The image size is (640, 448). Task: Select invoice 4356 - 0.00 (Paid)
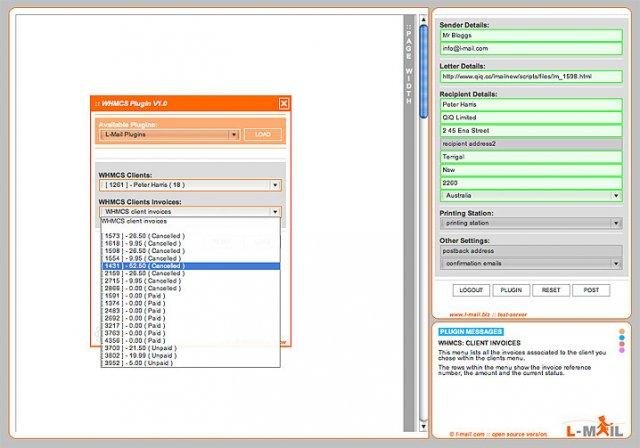190,340
